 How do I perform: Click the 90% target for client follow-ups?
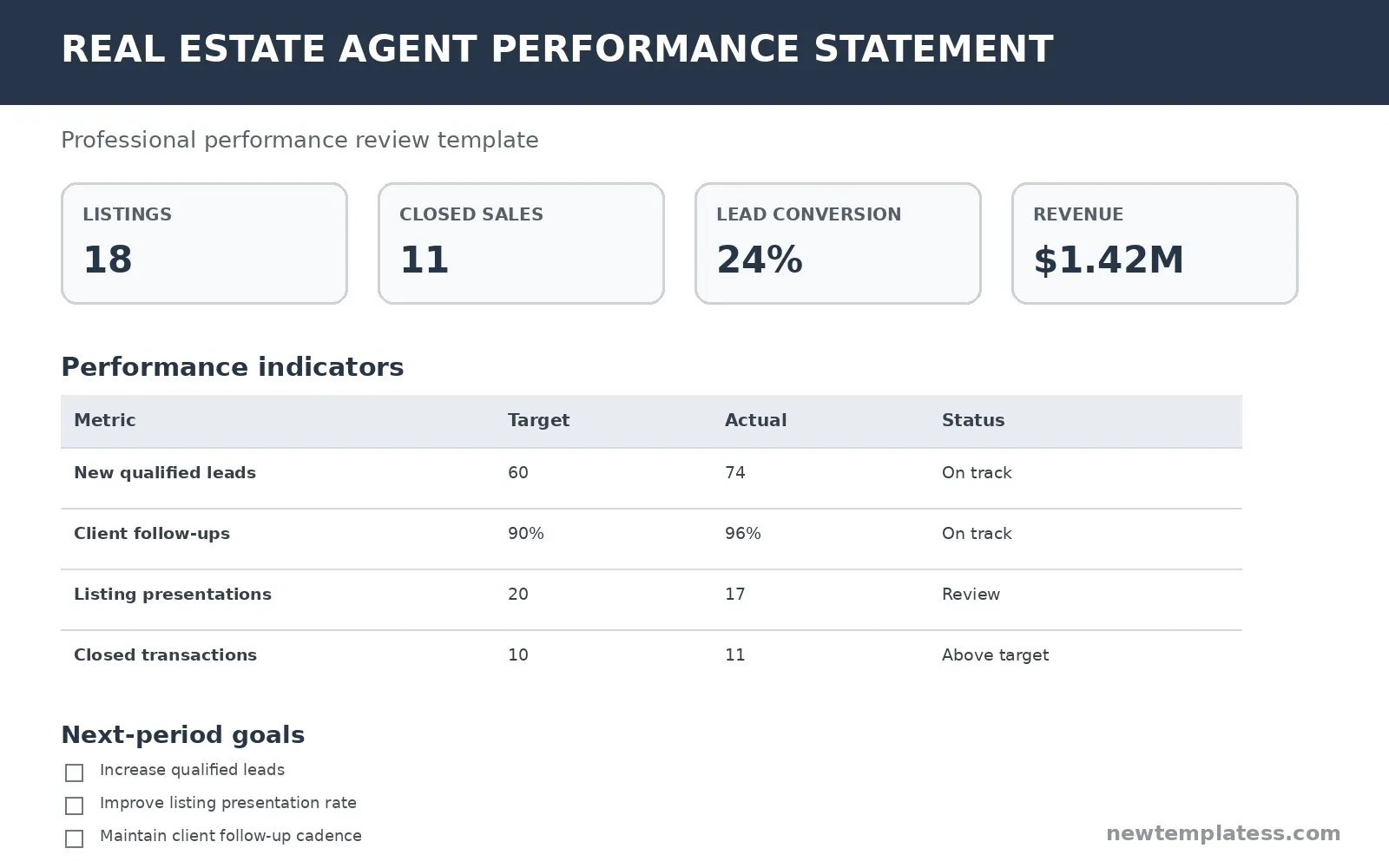coord(526,534)
